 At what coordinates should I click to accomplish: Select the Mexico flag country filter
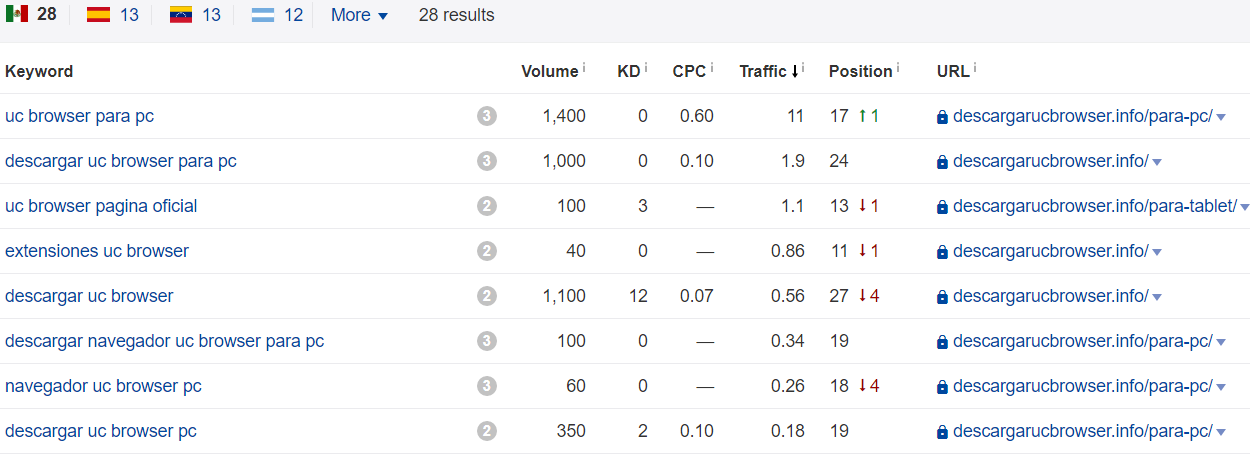30,15
